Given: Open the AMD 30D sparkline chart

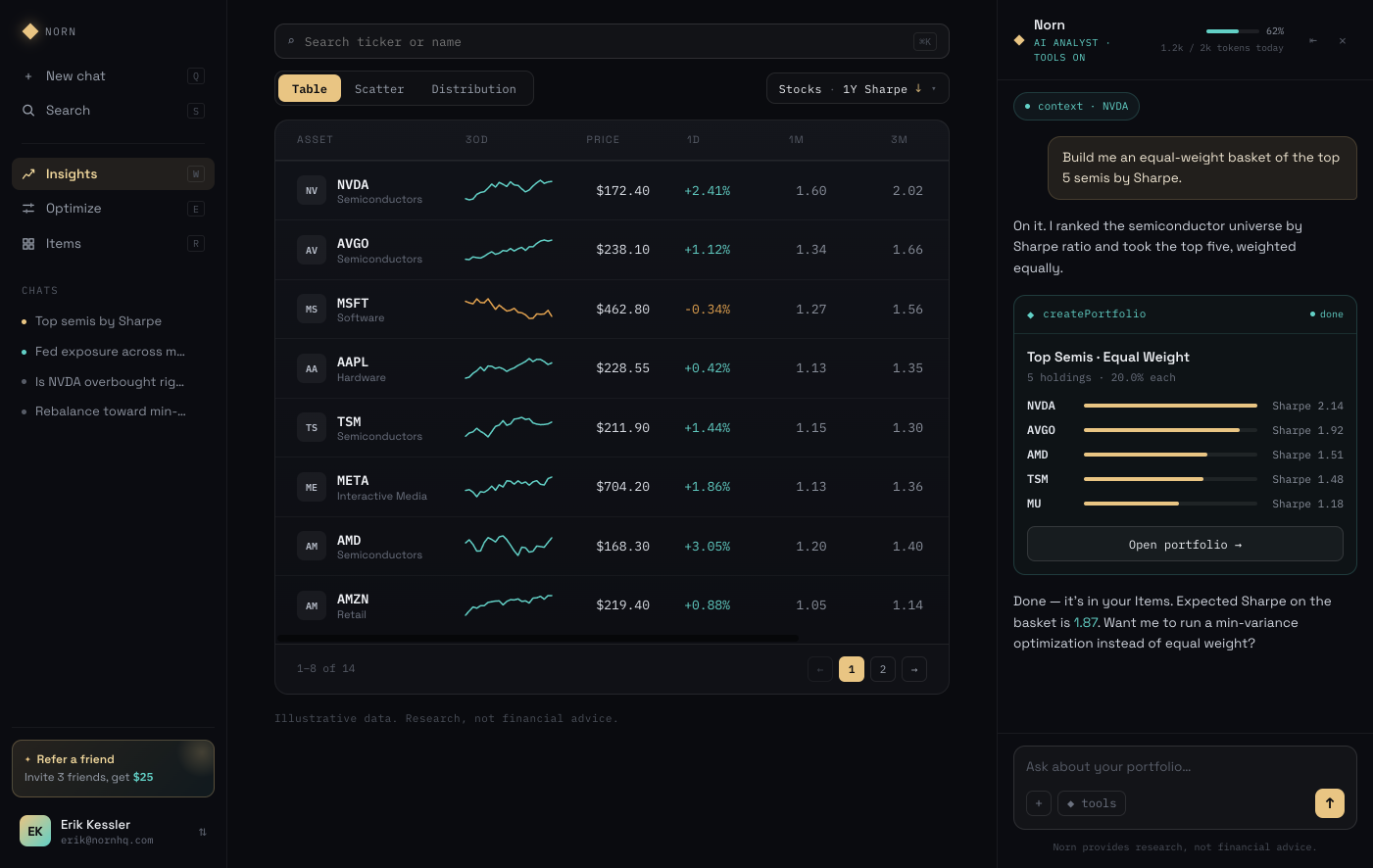Looking at the screenshot, I should [509, 546].
